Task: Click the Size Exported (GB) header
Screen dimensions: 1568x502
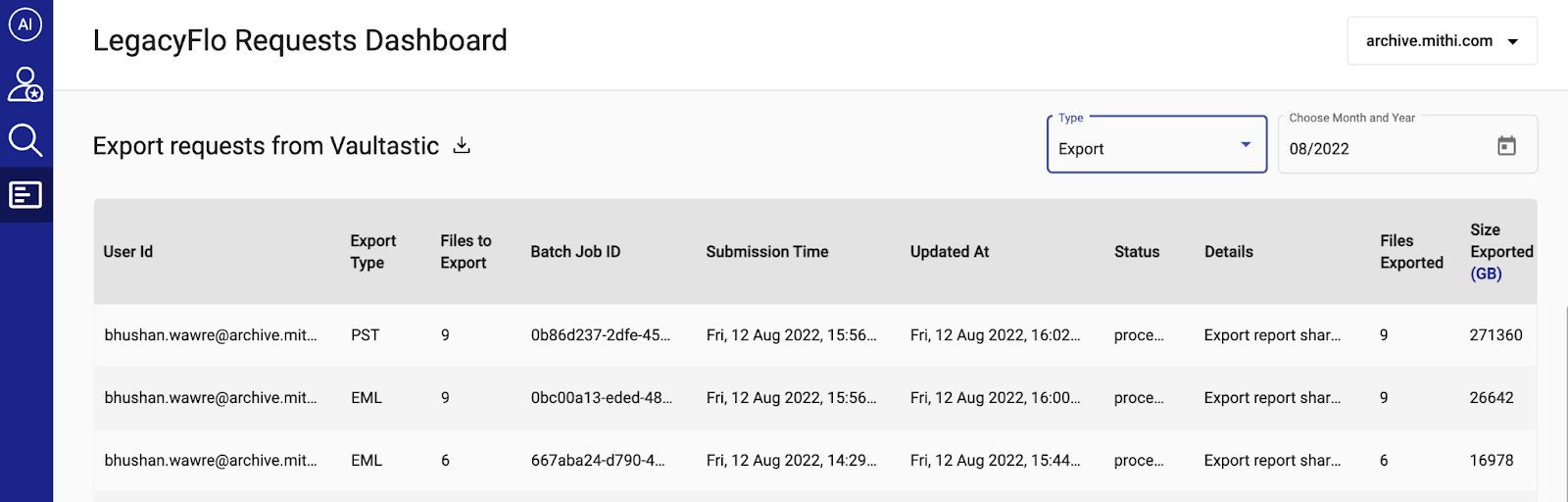Action: pyautogui.click(x=1500, y=252)
